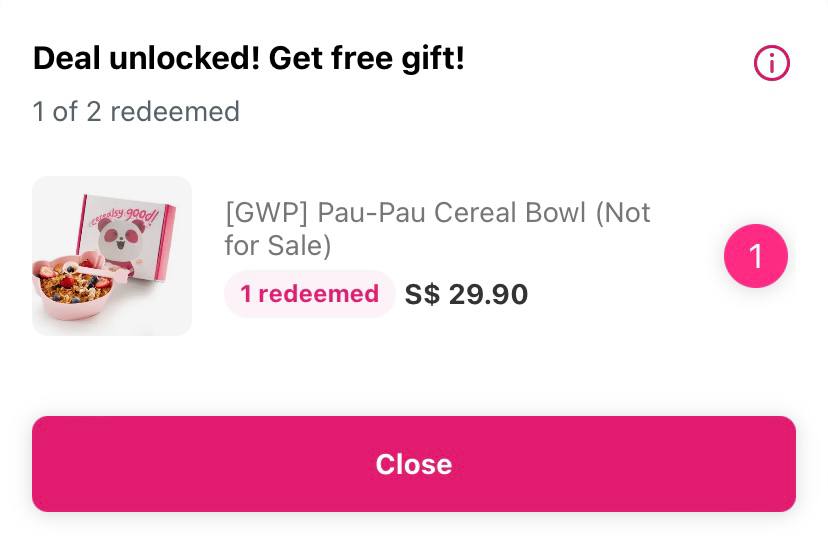Tap the '1 redeemed' pink badge
Image resolution: width=828 pixels, height=552 pixels.
[309, 294]
